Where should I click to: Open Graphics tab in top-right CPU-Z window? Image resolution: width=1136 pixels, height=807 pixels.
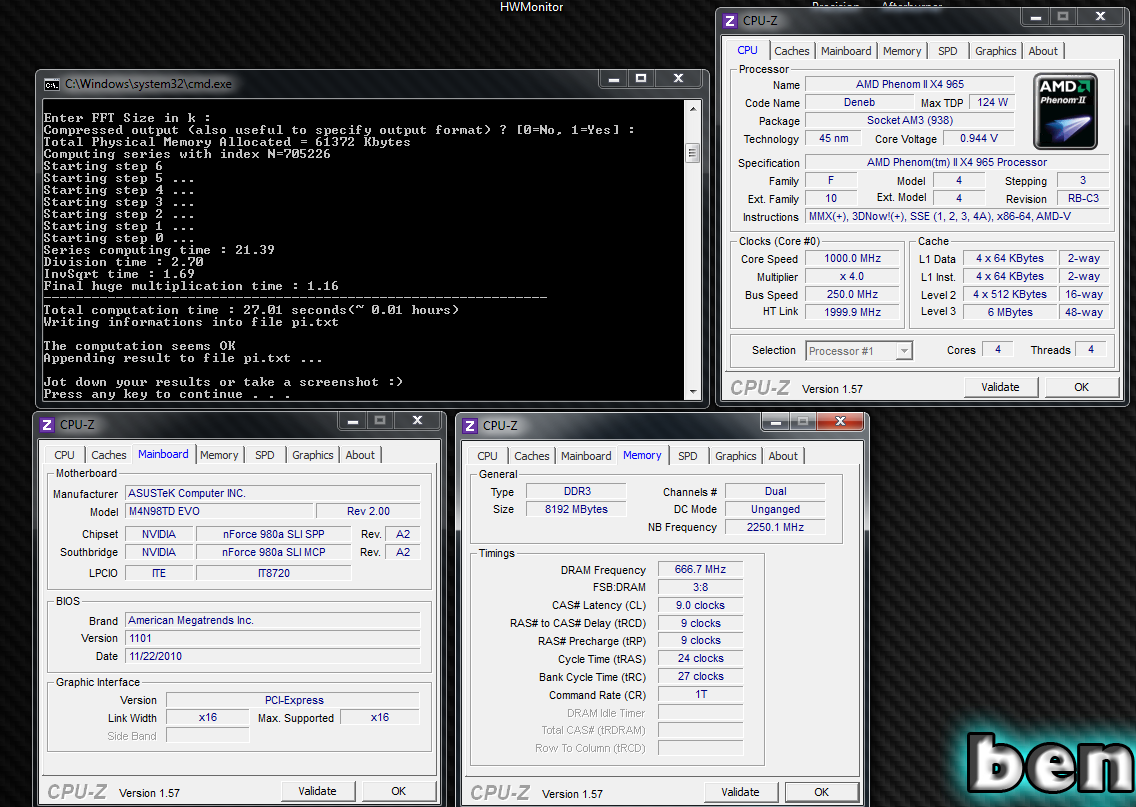pos(995,51)
